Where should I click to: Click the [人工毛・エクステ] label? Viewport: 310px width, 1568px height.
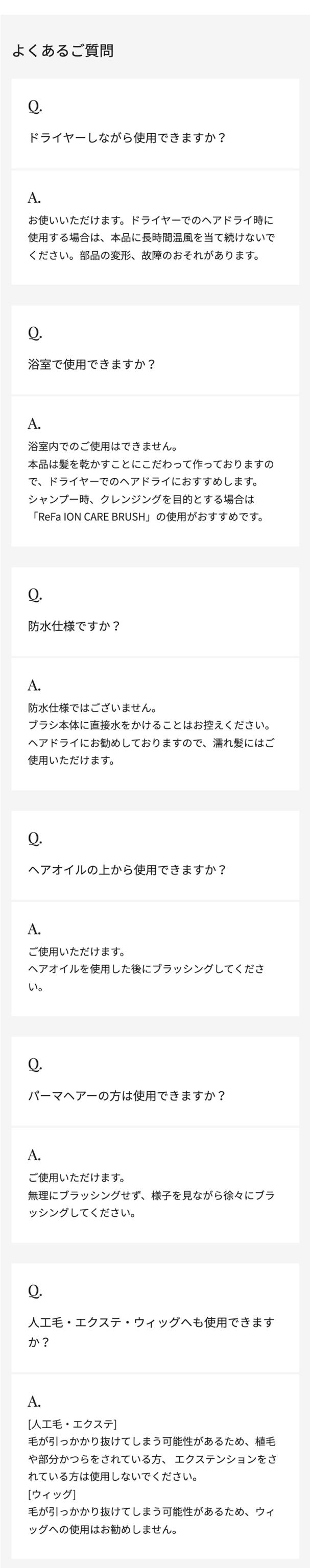[x=73, y=1424]
